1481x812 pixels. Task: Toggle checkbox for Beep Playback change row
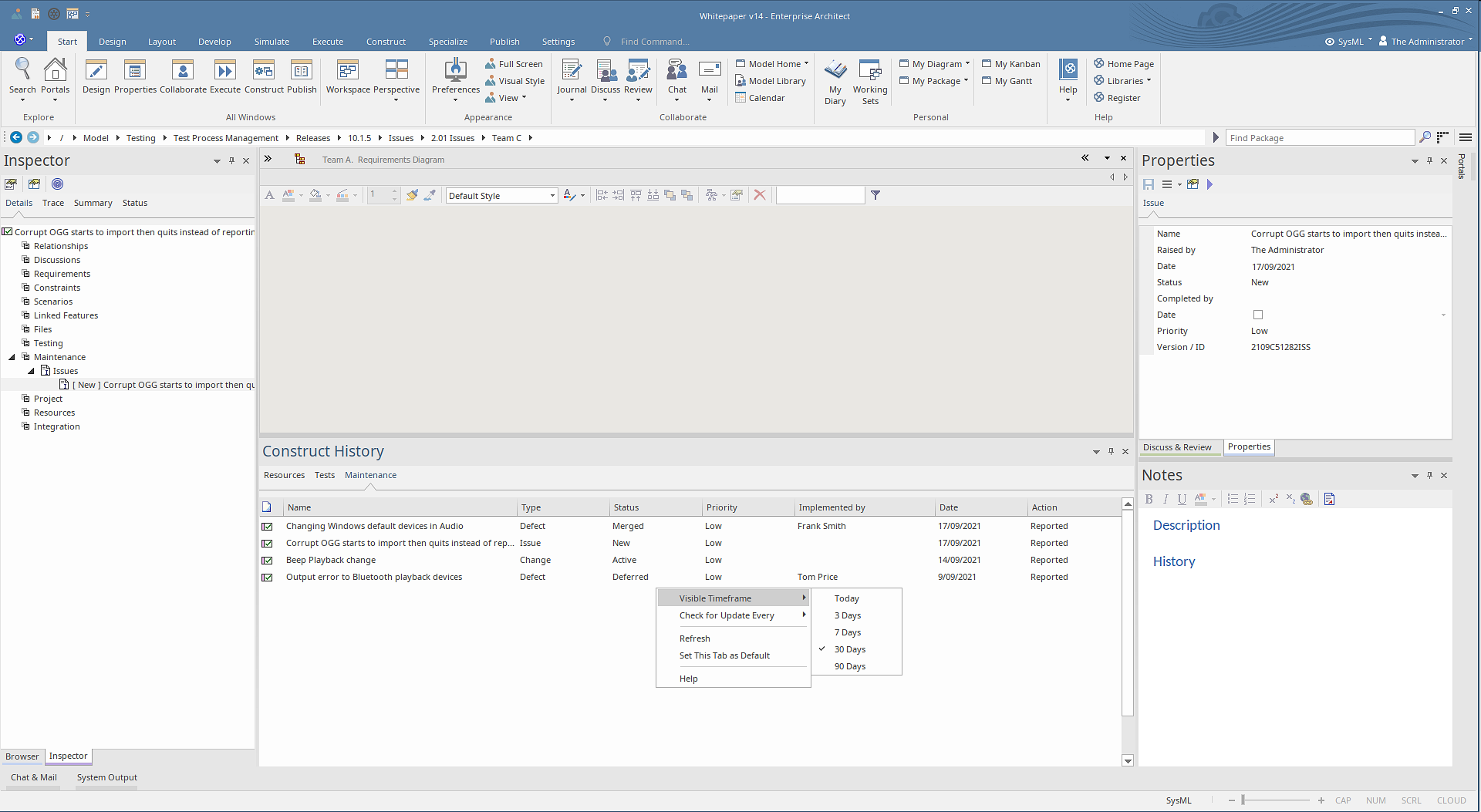[x=267, y=561]
